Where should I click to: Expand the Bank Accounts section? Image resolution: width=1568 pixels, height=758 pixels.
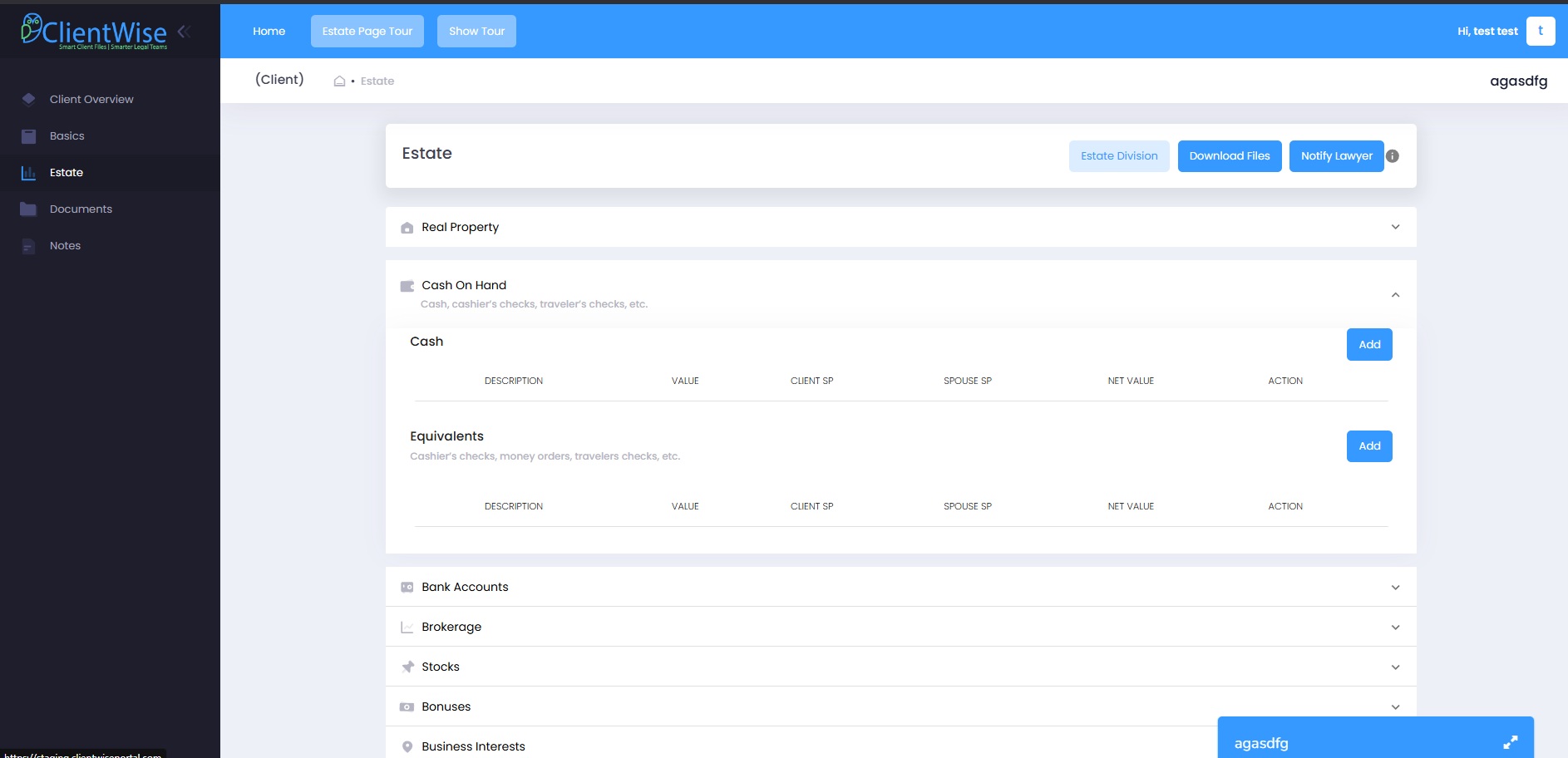[1396, 587]
